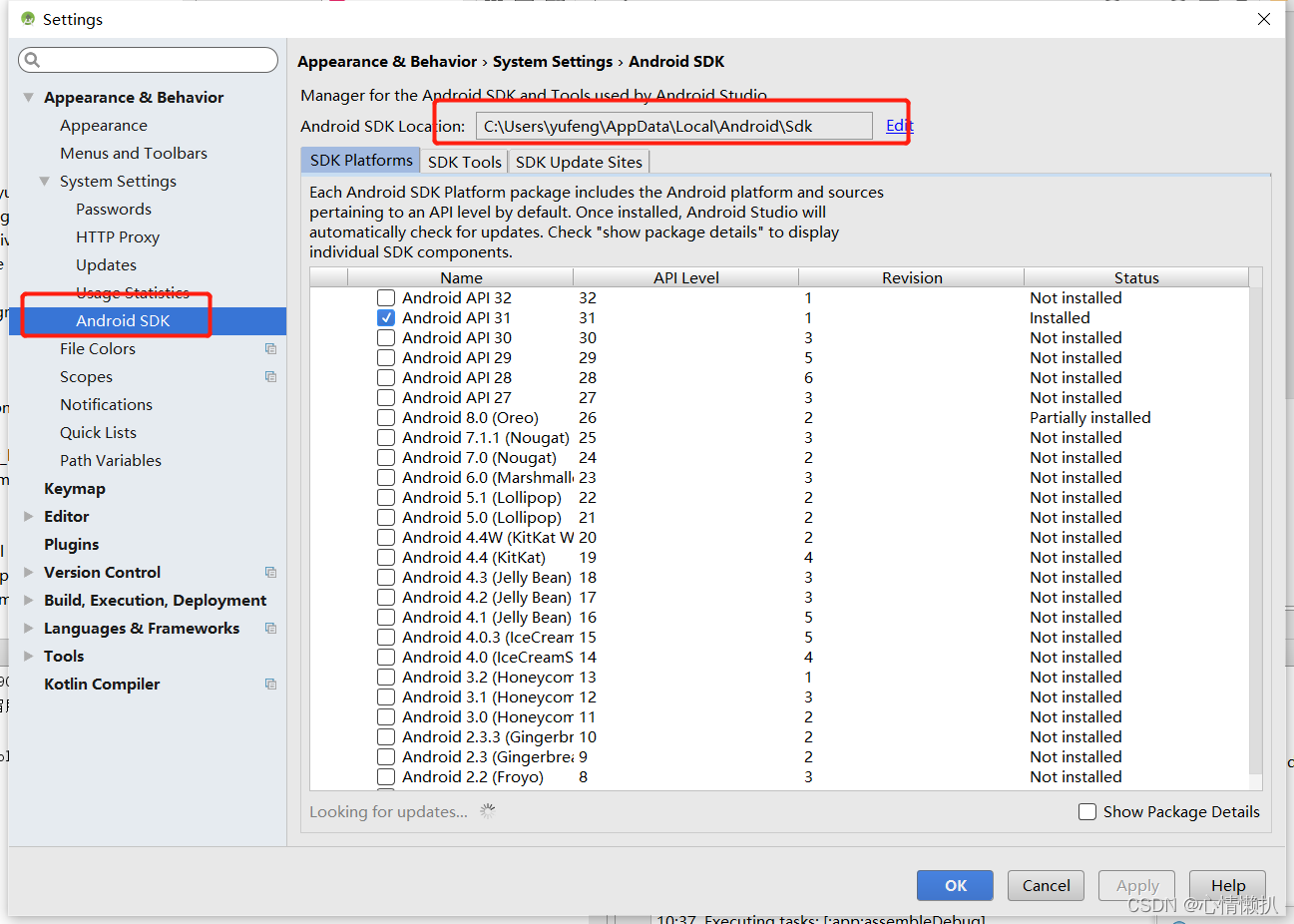Click the search magnifier icon in settings
Viewport: 1294px width, 924px height.
pyautogui.click(x=32, y=60)
